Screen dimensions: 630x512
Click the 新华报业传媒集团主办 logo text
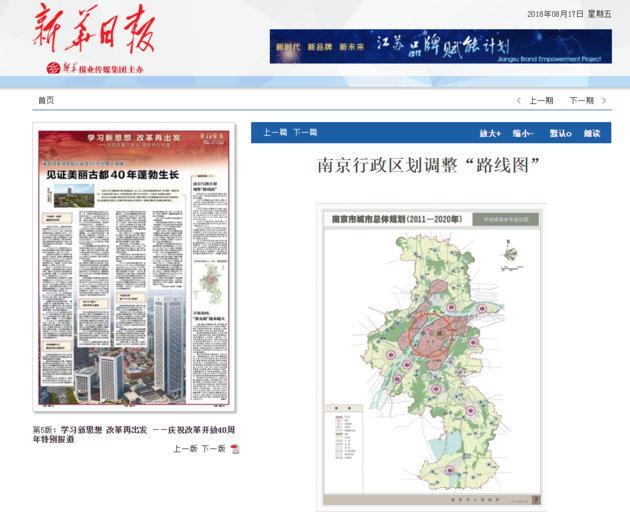pos(95,69)
